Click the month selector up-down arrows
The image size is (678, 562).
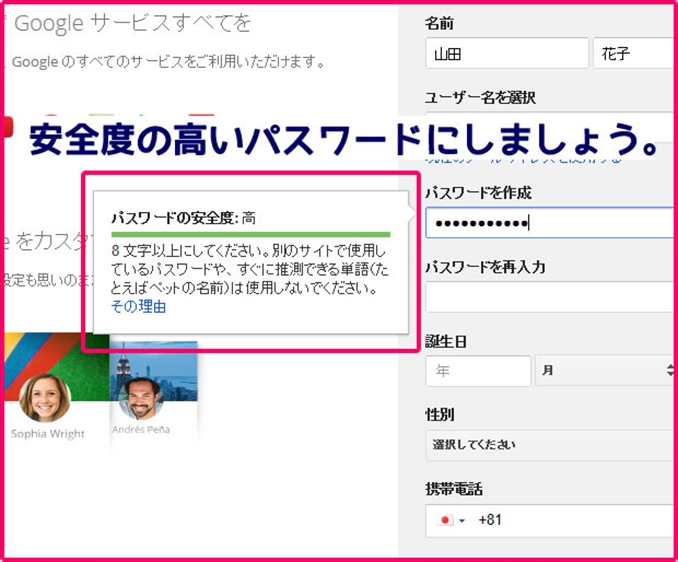click(x=670, y=370)
